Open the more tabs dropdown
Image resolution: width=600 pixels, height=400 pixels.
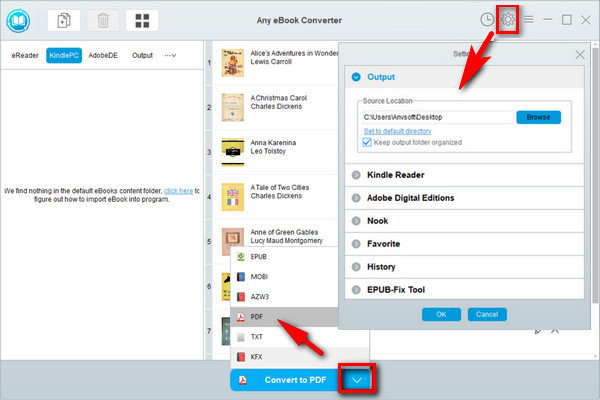click(170, 56)
